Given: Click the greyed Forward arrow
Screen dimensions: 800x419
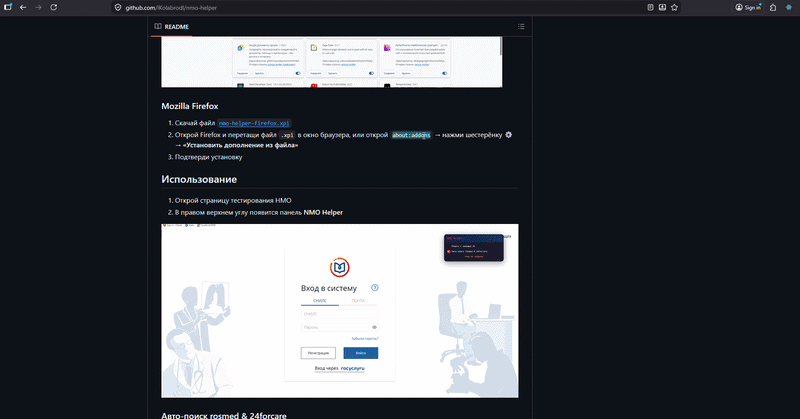Looking at the screenshot, I should [38, 7].
